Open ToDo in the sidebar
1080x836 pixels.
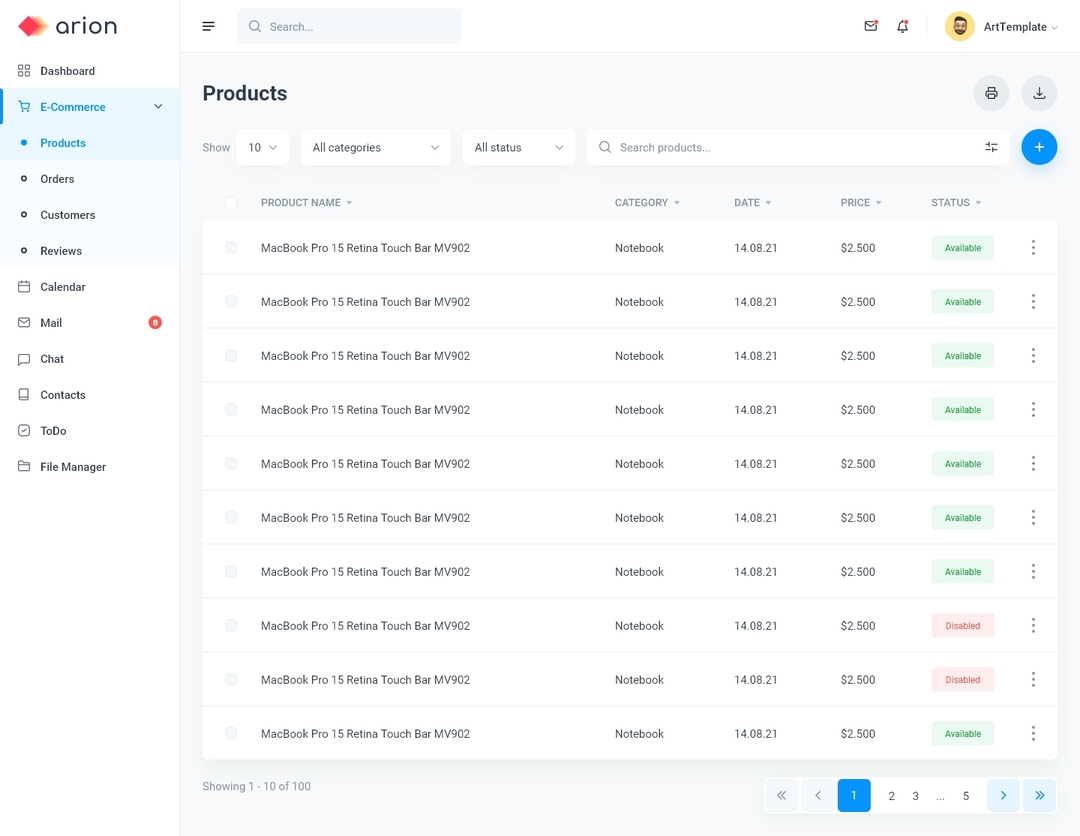(90, 430)
